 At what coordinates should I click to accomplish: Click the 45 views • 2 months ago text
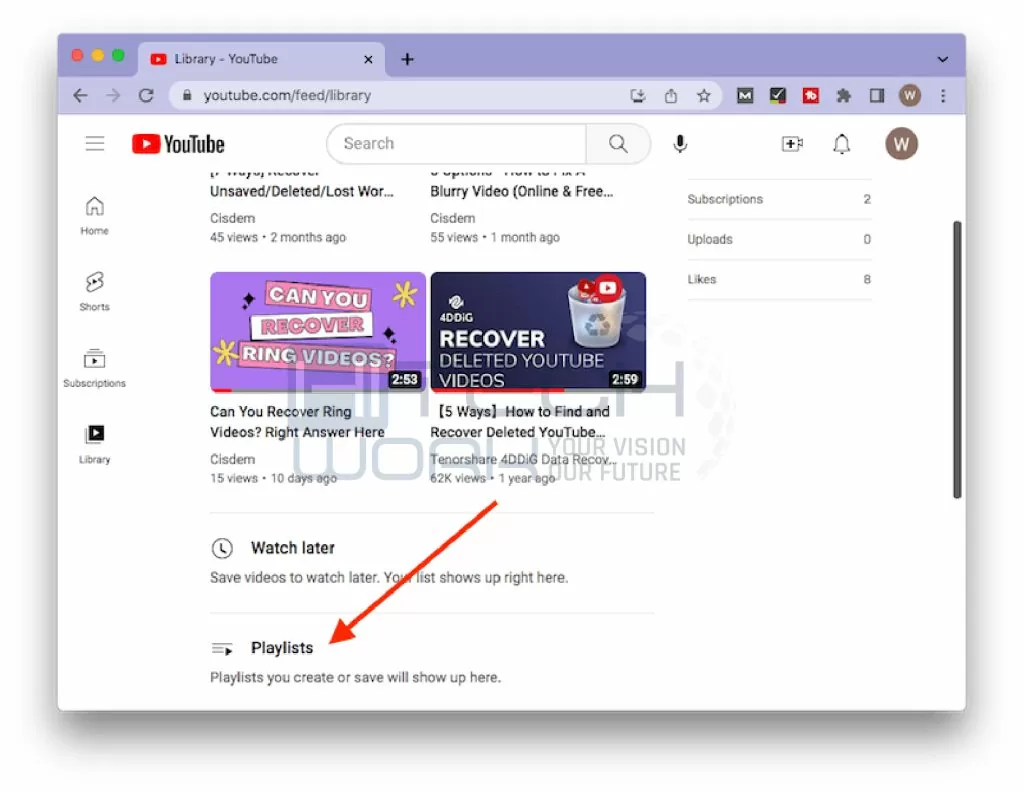(278, 237)
